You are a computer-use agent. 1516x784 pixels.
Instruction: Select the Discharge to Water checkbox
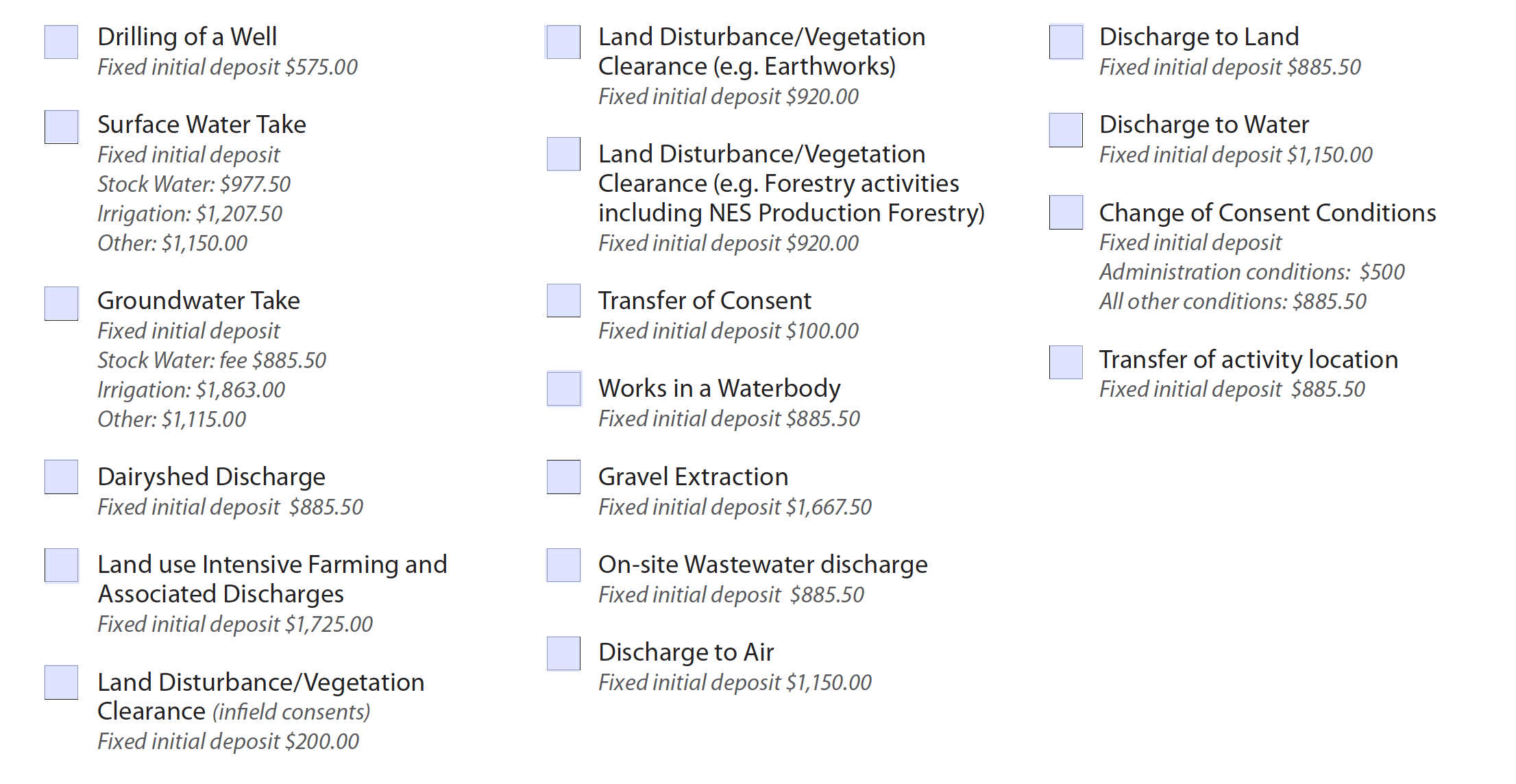(1066, 130)
